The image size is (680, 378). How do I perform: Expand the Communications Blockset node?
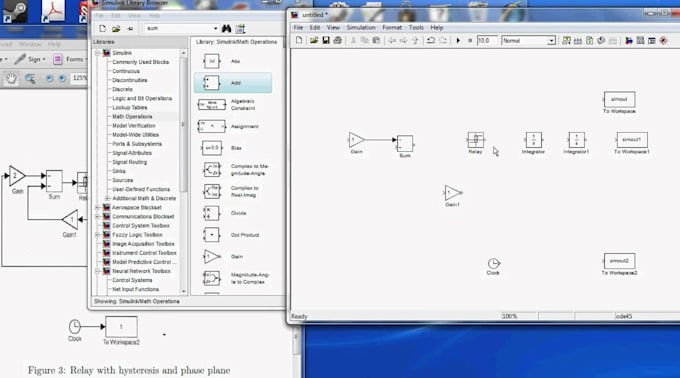click(98, 216)
